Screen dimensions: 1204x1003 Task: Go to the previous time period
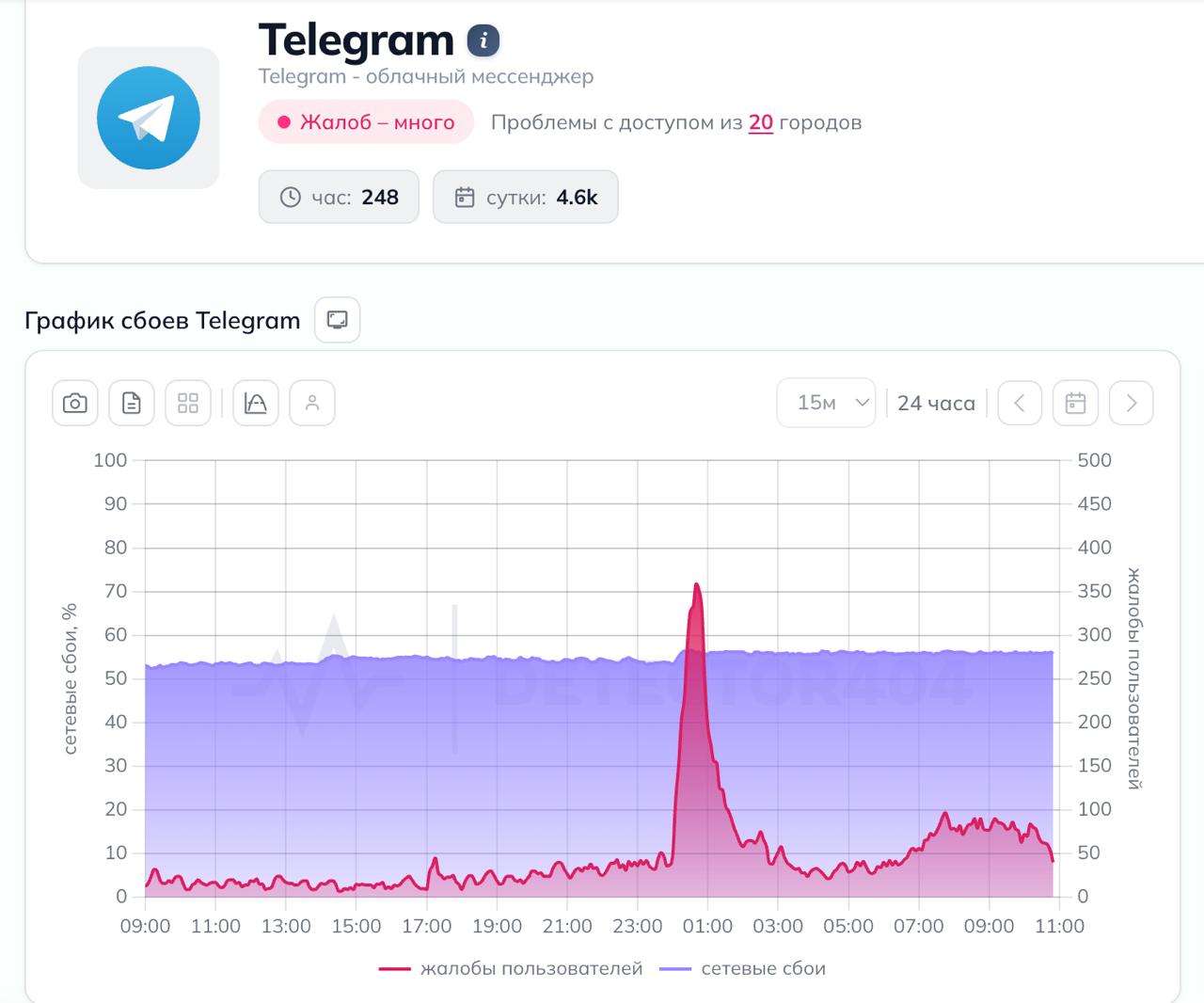coord(1020,404)
